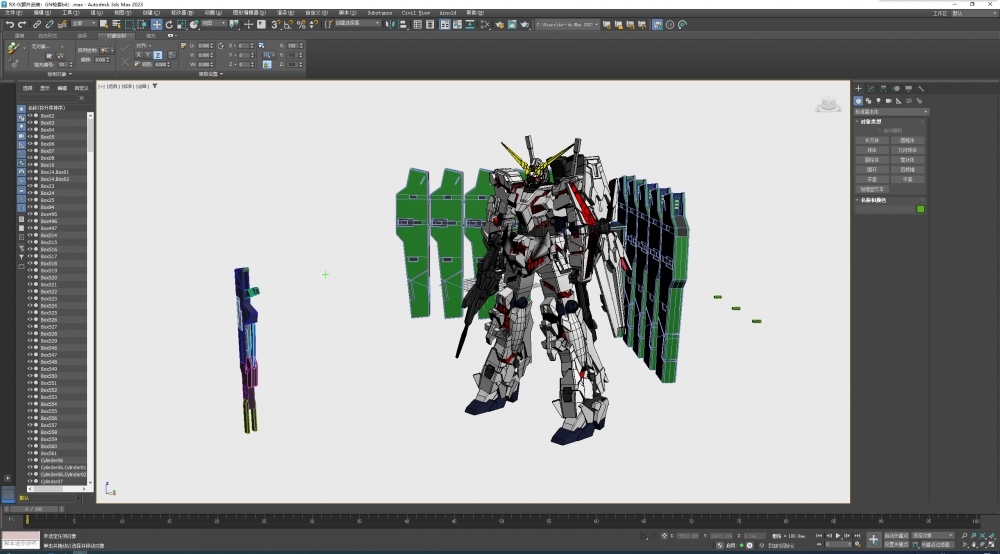Select Box495 in the scene explorer list
The width and height of the screenshot is (1000, 554).
48,214
